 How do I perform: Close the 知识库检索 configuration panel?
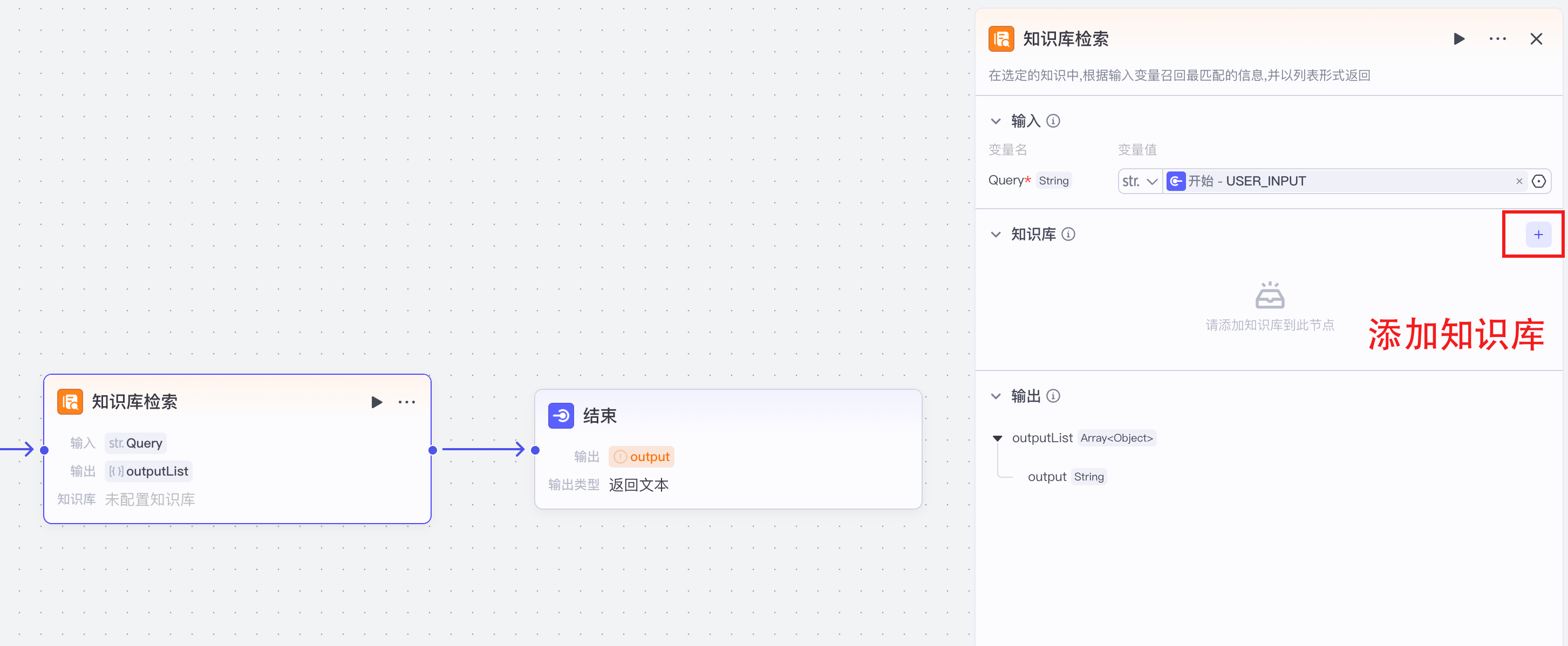[x=1537, y=38]
